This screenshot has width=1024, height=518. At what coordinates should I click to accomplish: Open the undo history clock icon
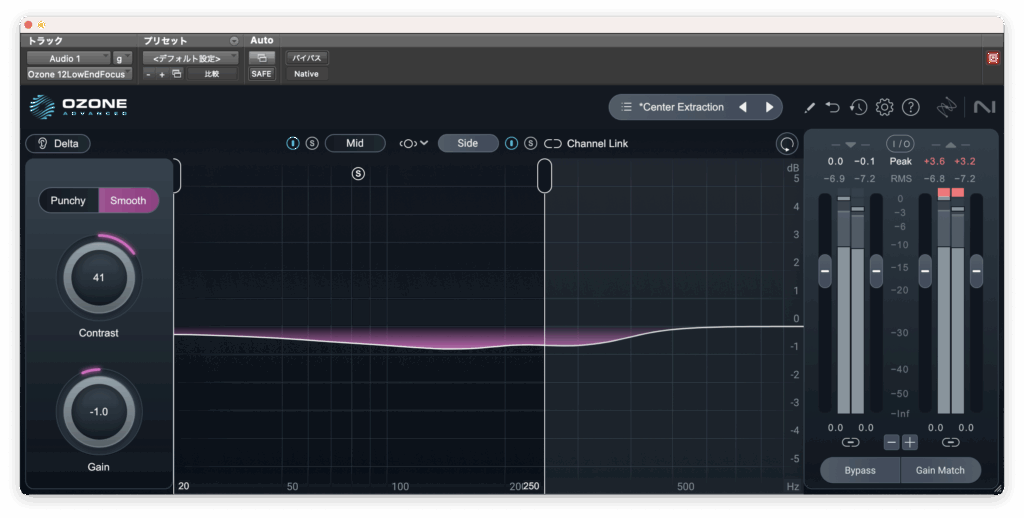pos(858,107)
